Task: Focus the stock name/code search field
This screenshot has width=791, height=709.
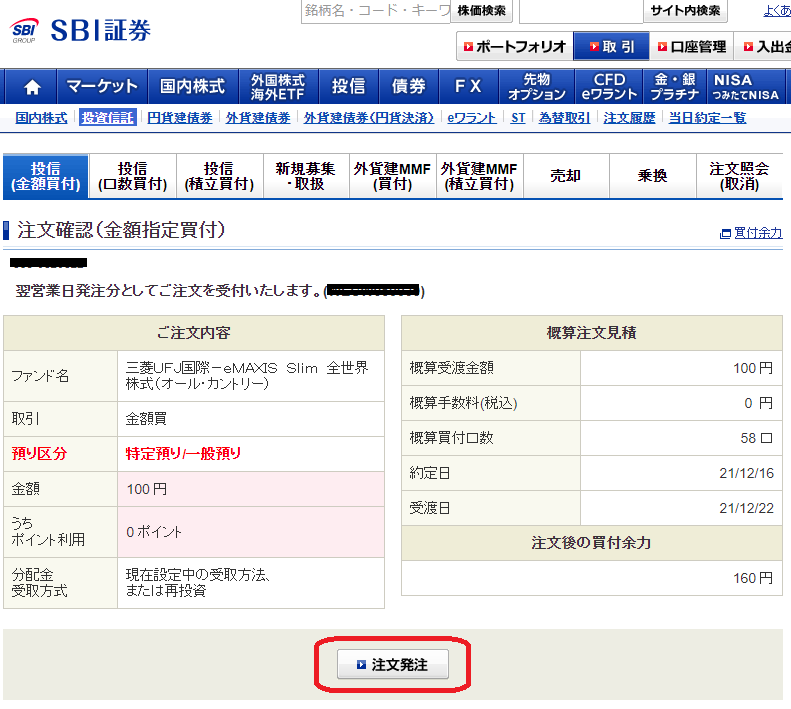Action: click(x=376, y=11)
